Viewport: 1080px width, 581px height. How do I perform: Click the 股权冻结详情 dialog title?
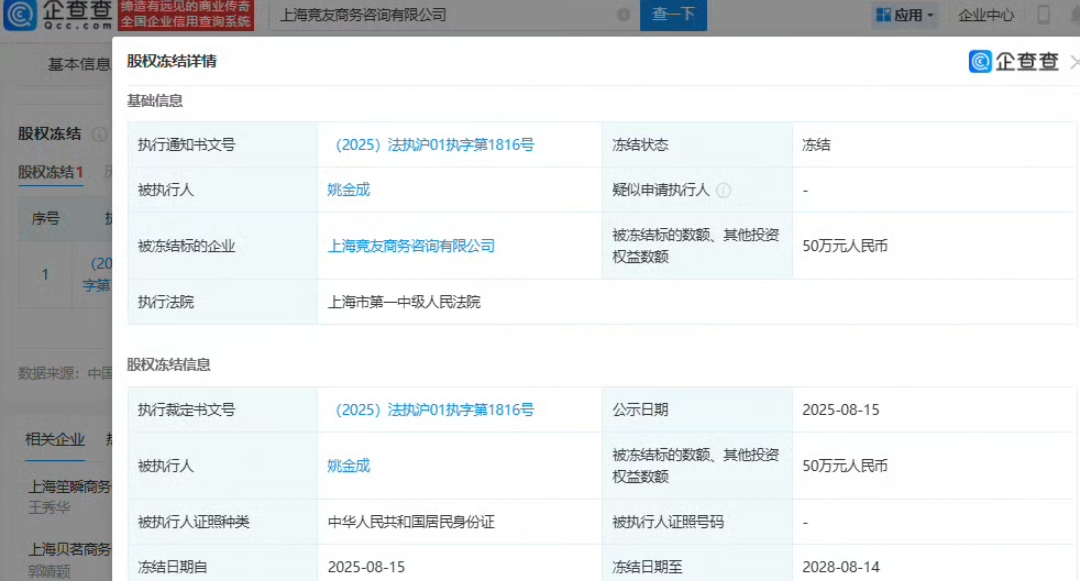click(x=172, y=61)
